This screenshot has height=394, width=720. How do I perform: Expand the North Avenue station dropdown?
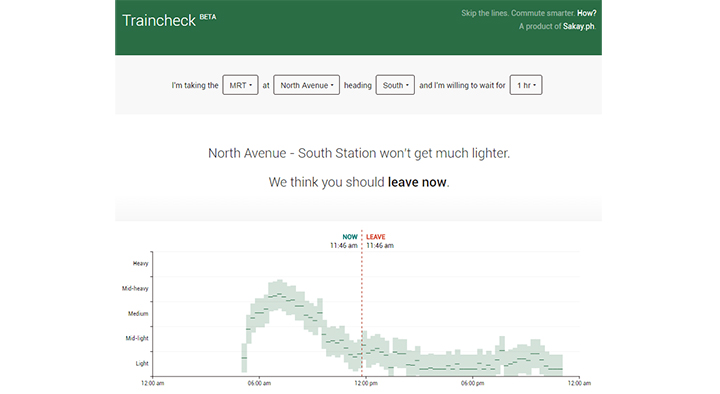306,85
